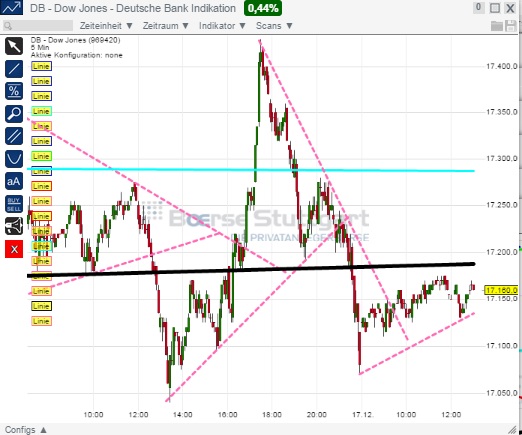
Task: Pick the magnifier zoom tool
Action: pos(14,114)
